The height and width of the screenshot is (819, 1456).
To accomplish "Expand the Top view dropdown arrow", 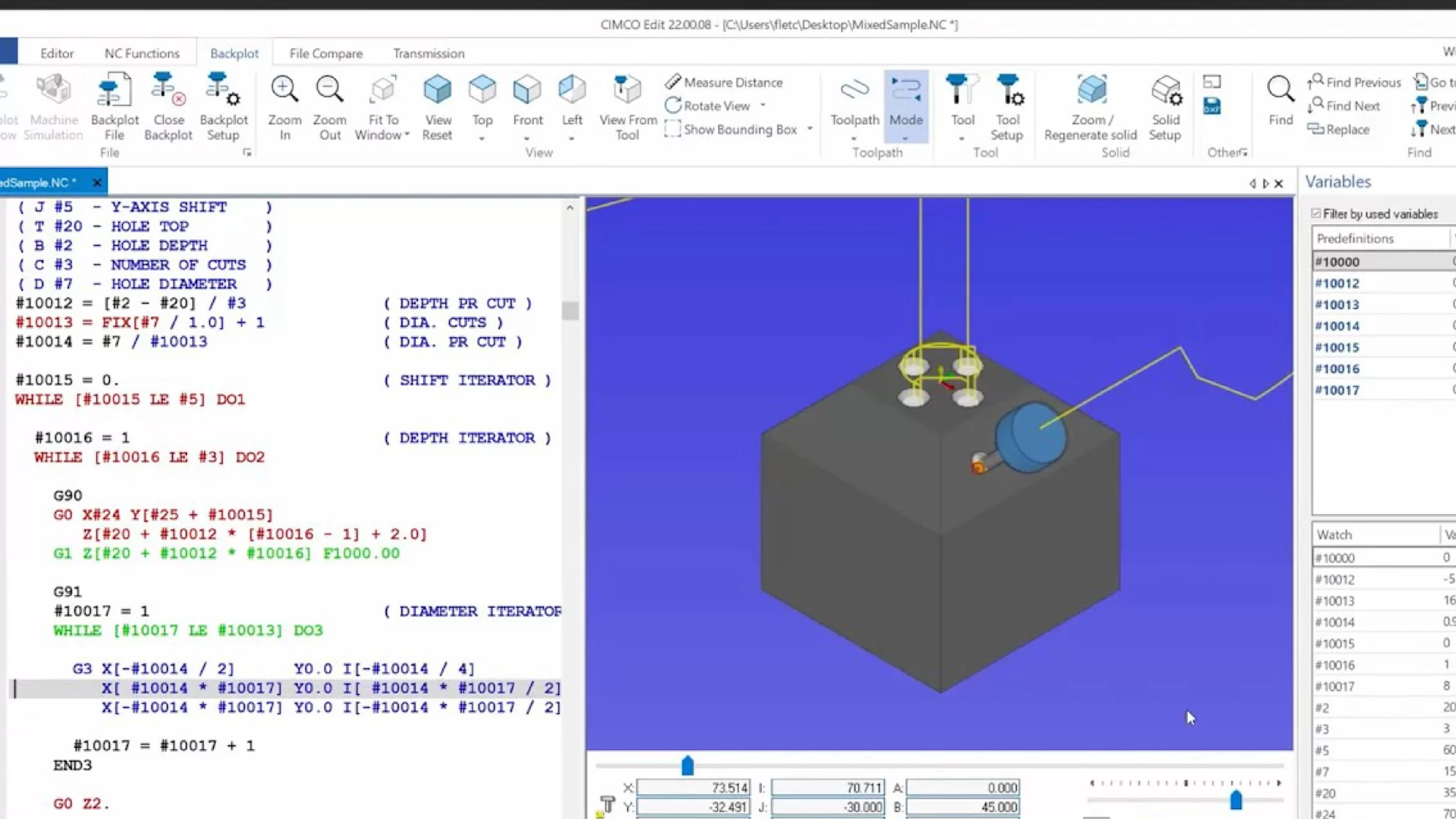I will tap(482, 139).
